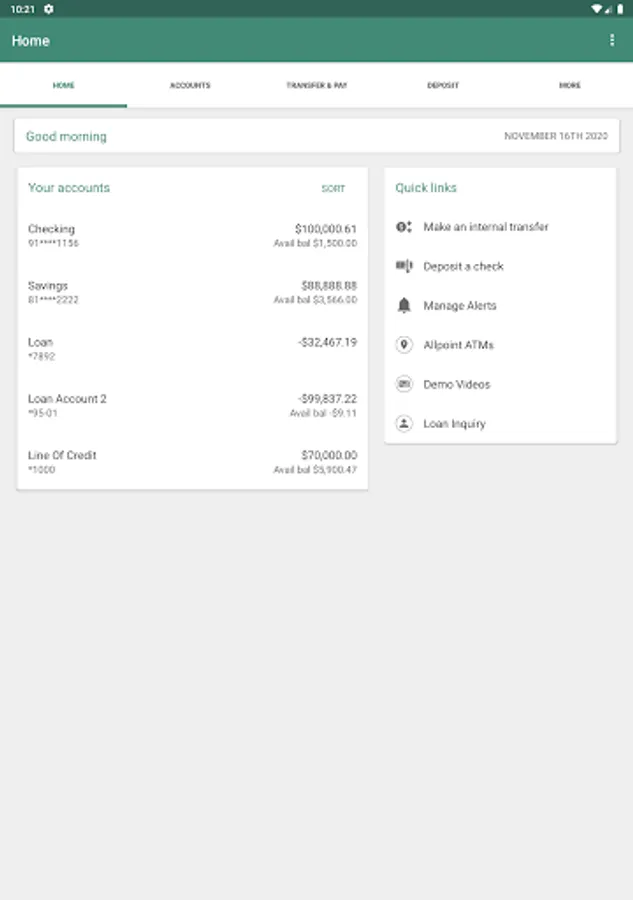Switch to the Accounts tab
The height and width of the screenshot is (900, 633).
(190, 85)
